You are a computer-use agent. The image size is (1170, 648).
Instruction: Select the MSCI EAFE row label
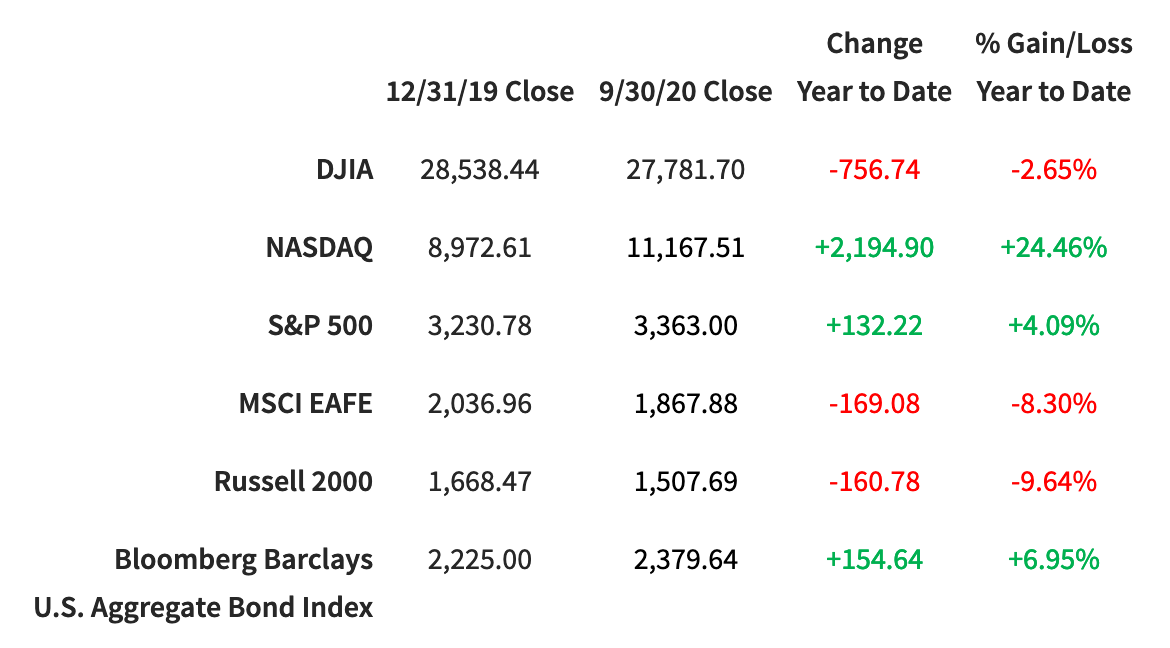(x=305, y=404)
